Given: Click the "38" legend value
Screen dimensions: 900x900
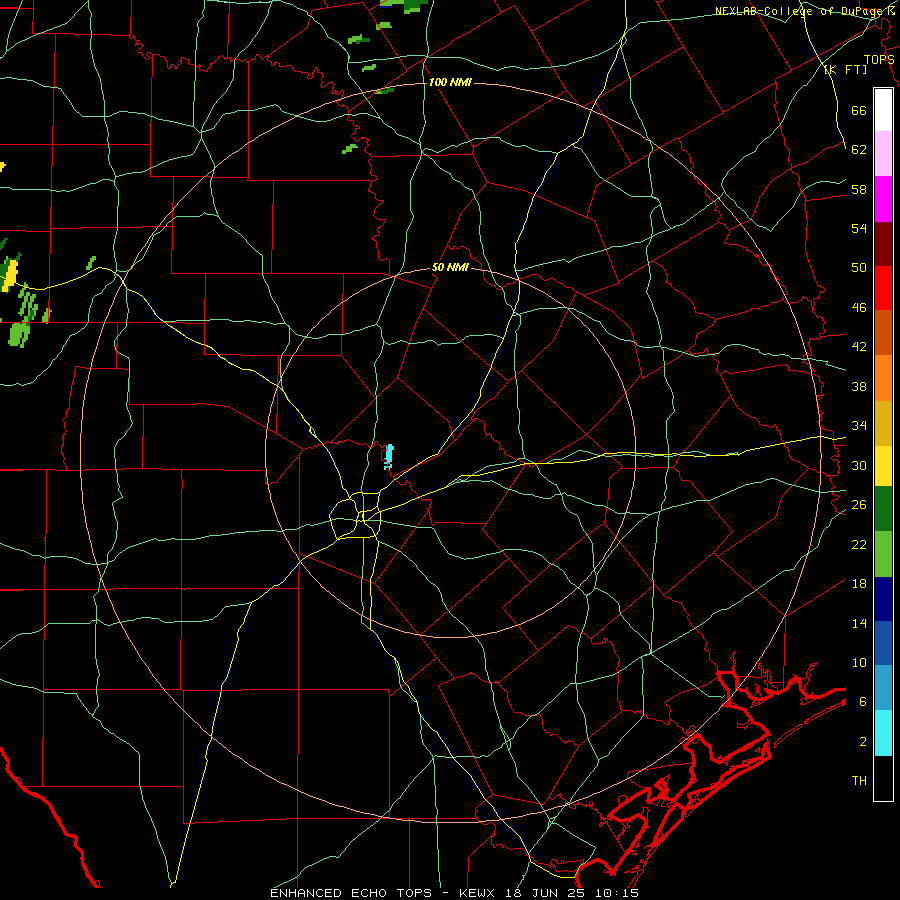Looking at the screenshot, I should [x=859, y=386].
